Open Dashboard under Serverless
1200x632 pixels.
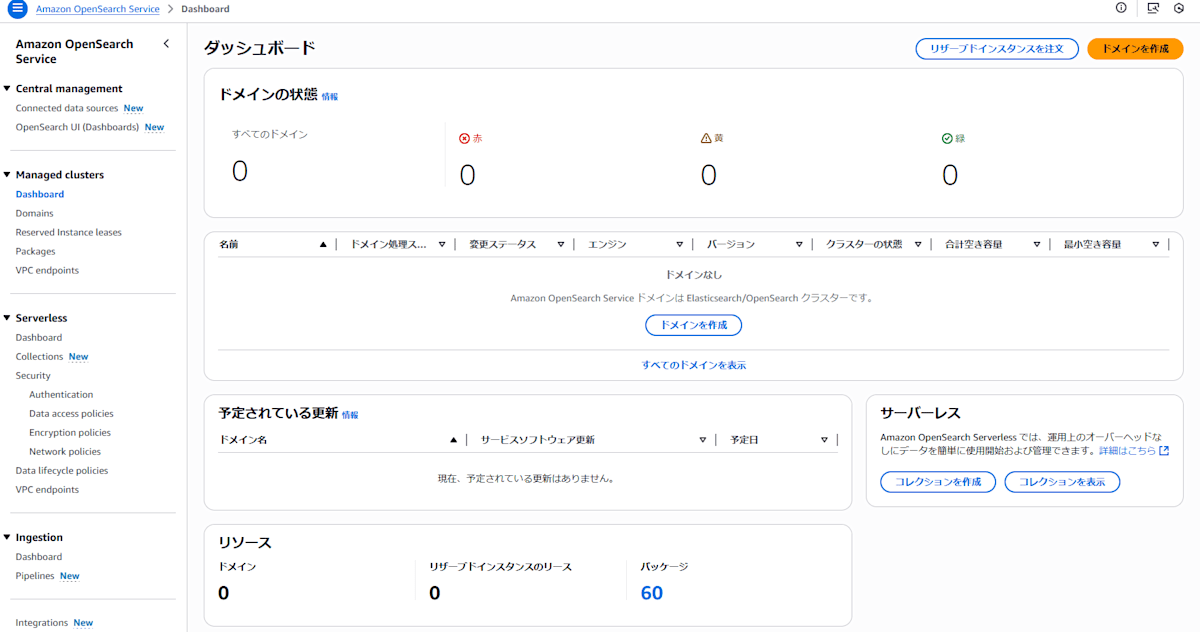[x=39, y=337]
